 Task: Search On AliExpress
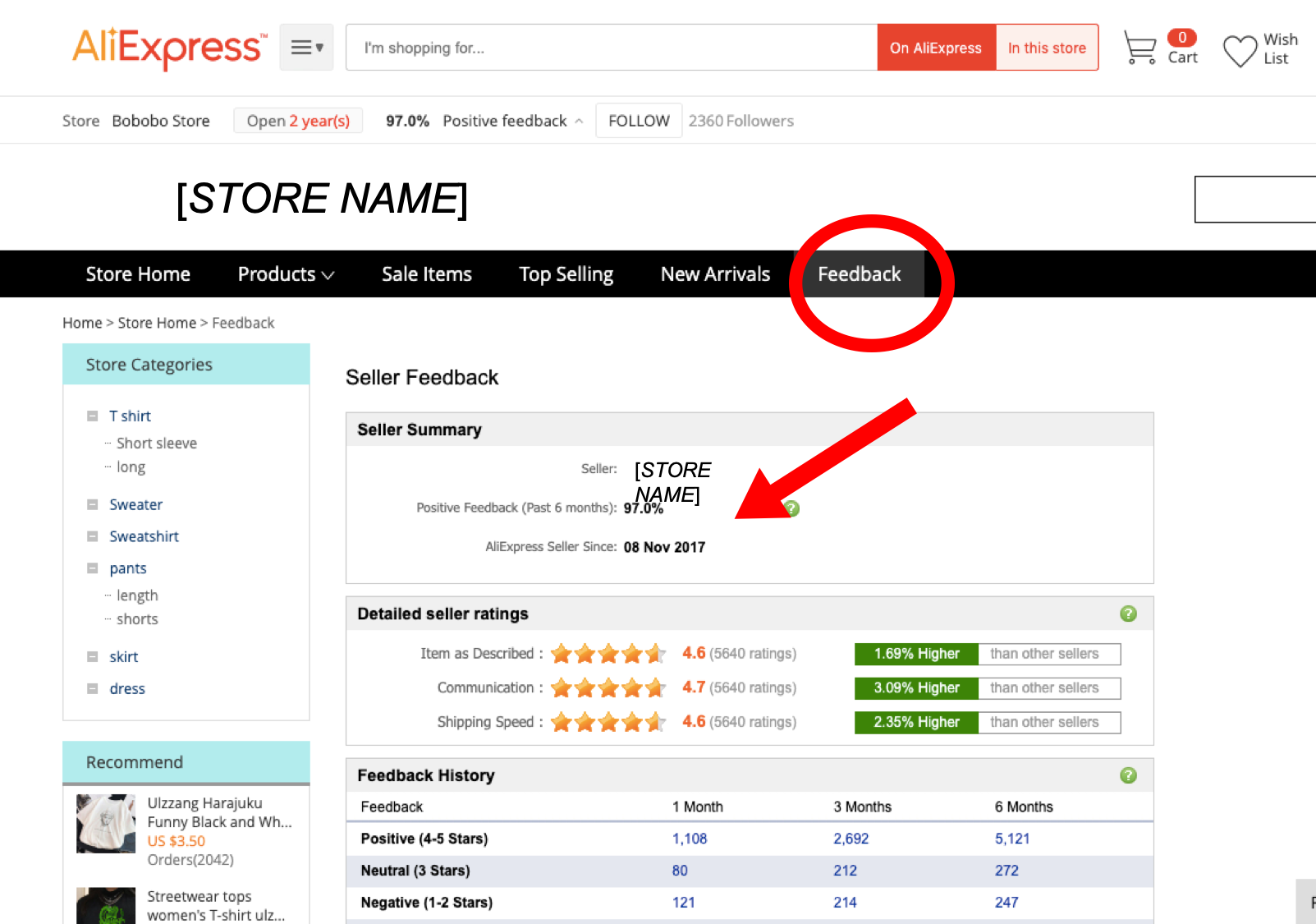(936, 48)
